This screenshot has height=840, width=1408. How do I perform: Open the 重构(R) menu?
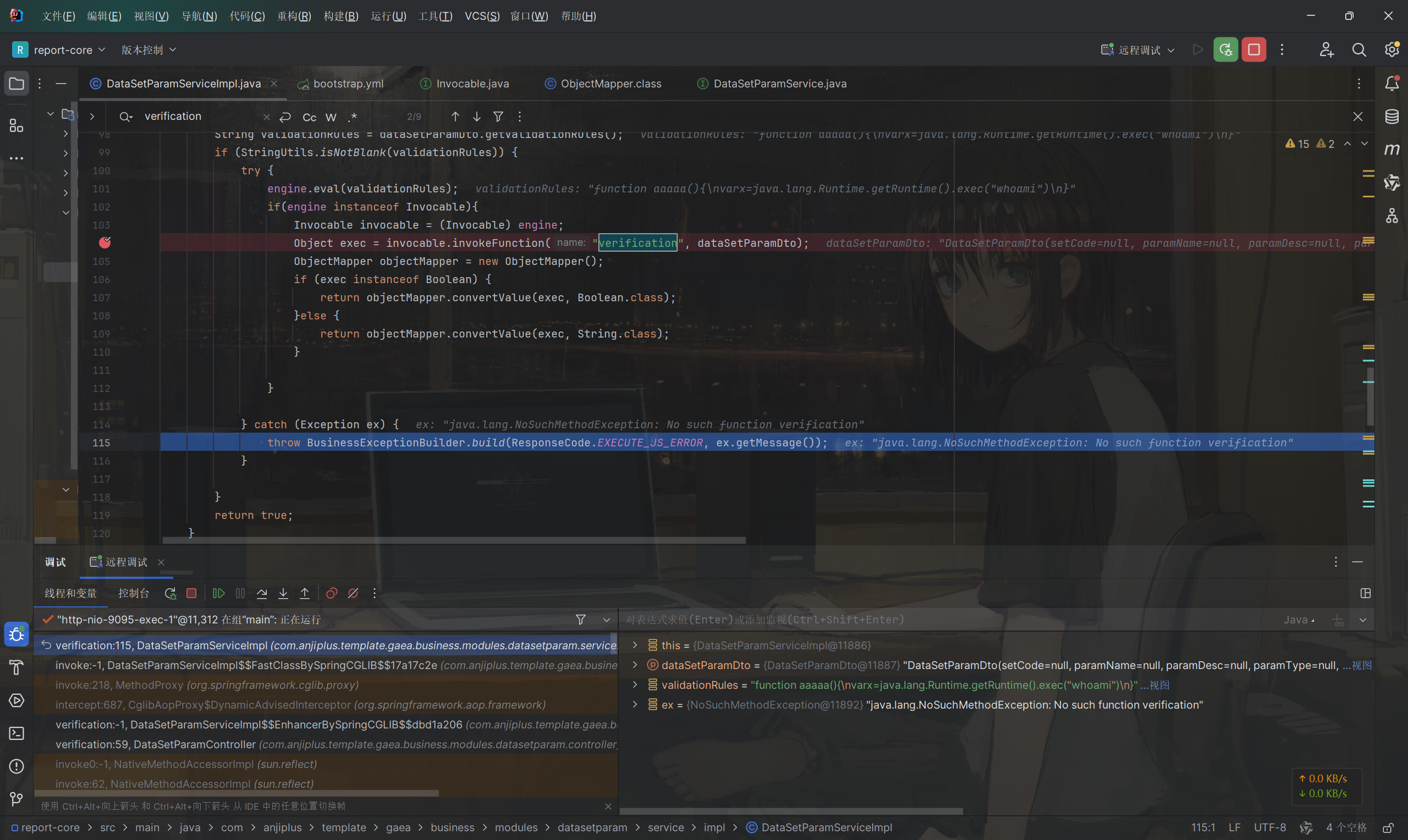[294, 16]
